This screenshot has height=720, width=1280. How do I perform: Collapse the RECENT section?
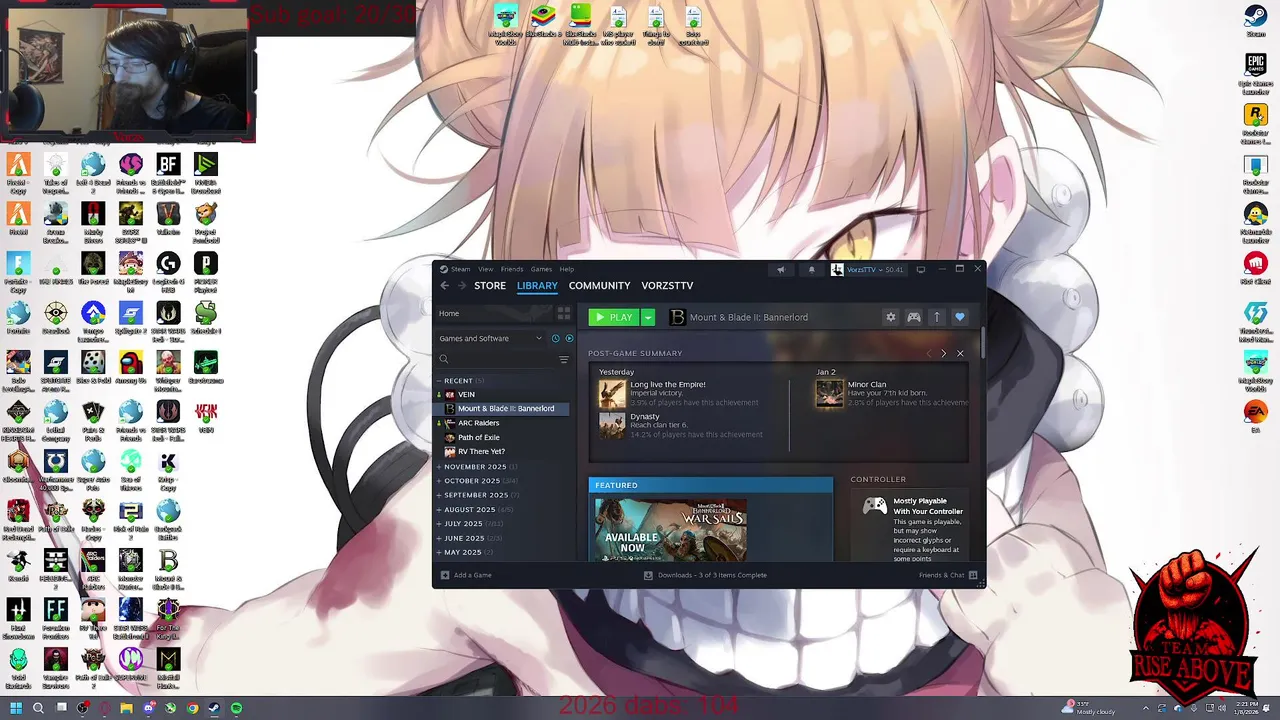coord(460,381)
